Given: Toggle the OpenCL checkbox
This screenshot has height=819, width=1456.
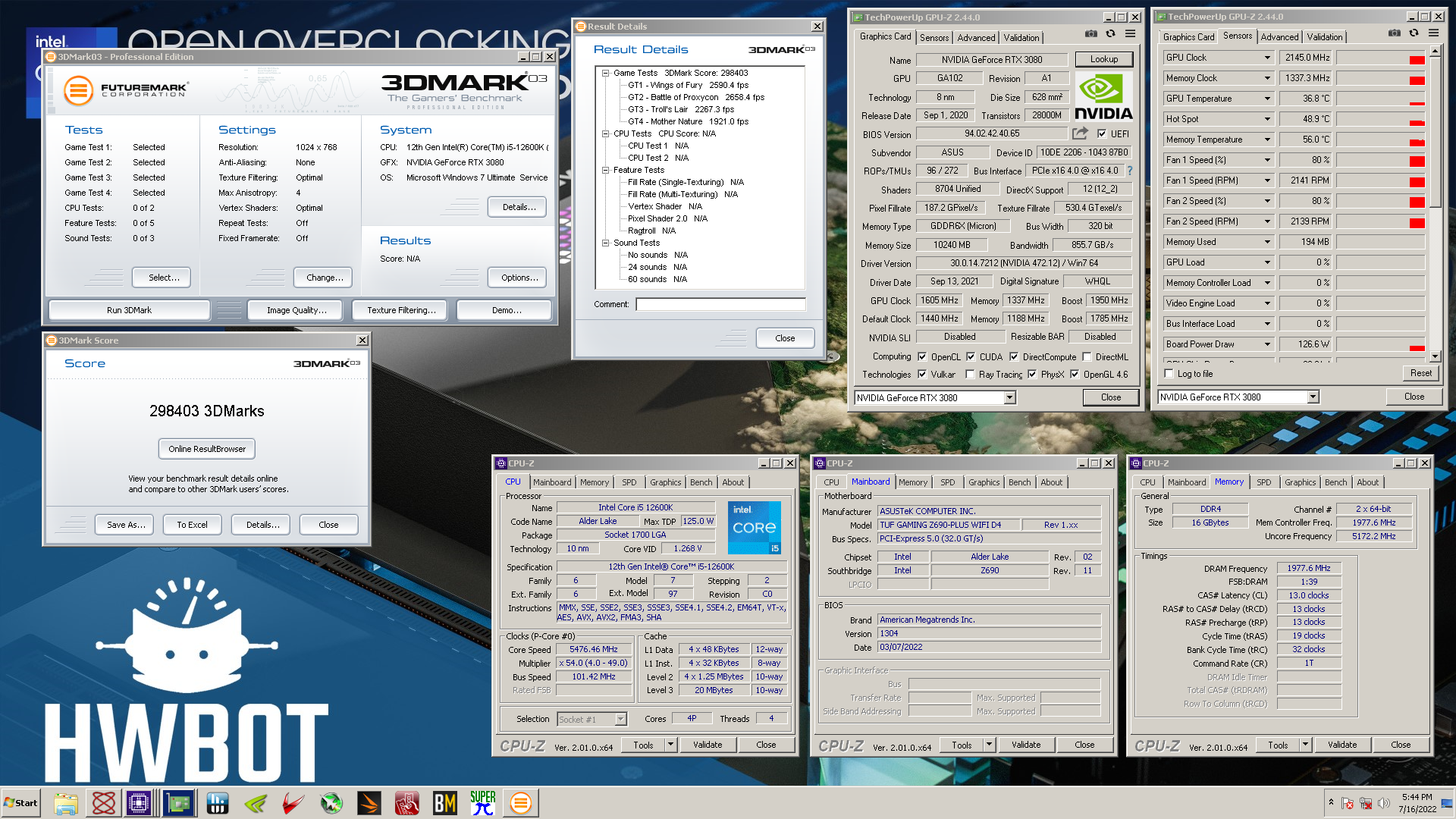Looking at the screenshot, I should click(x=922, y=357).
